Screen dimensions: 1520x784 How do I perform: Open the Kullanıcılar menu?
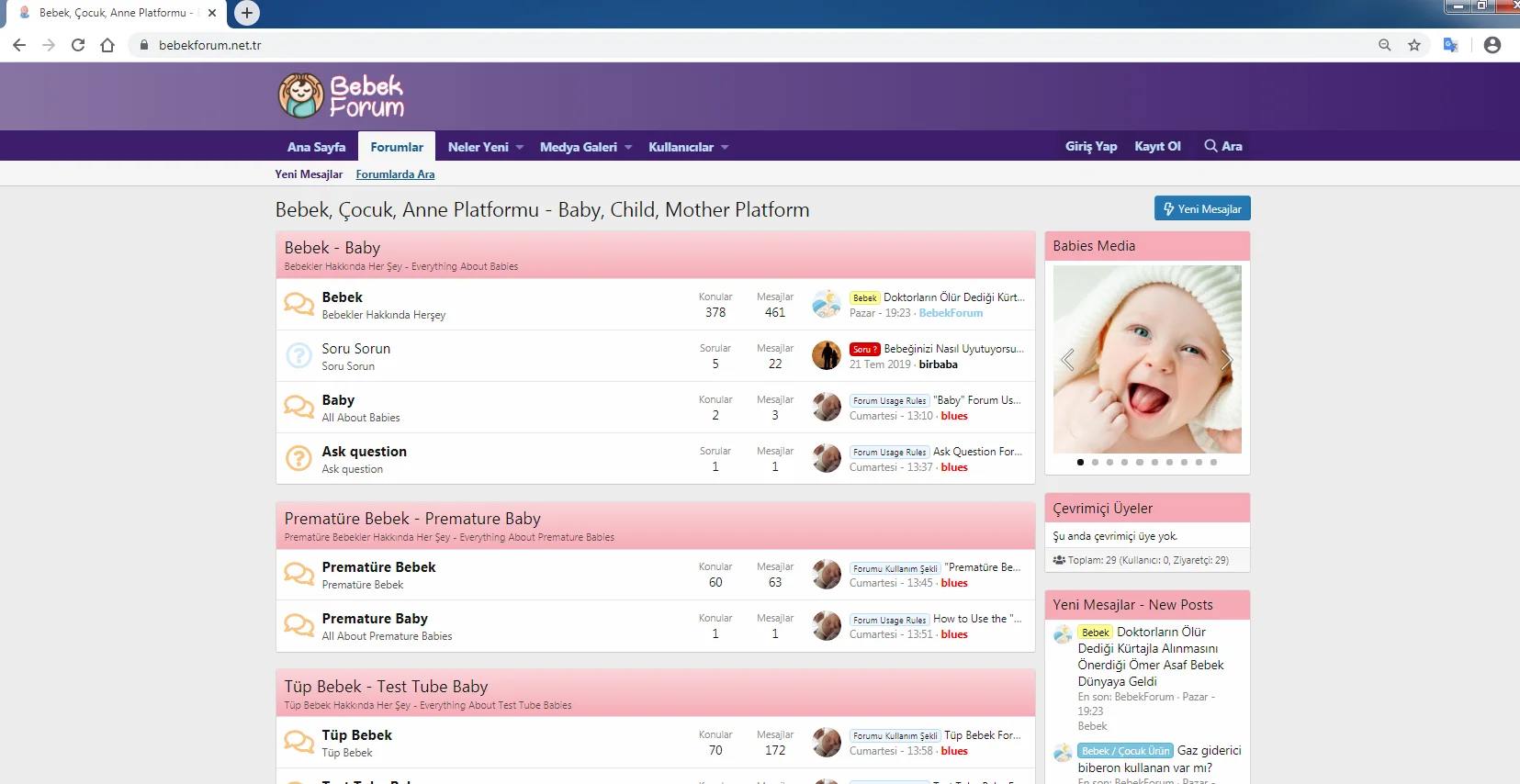click(681, 147)
